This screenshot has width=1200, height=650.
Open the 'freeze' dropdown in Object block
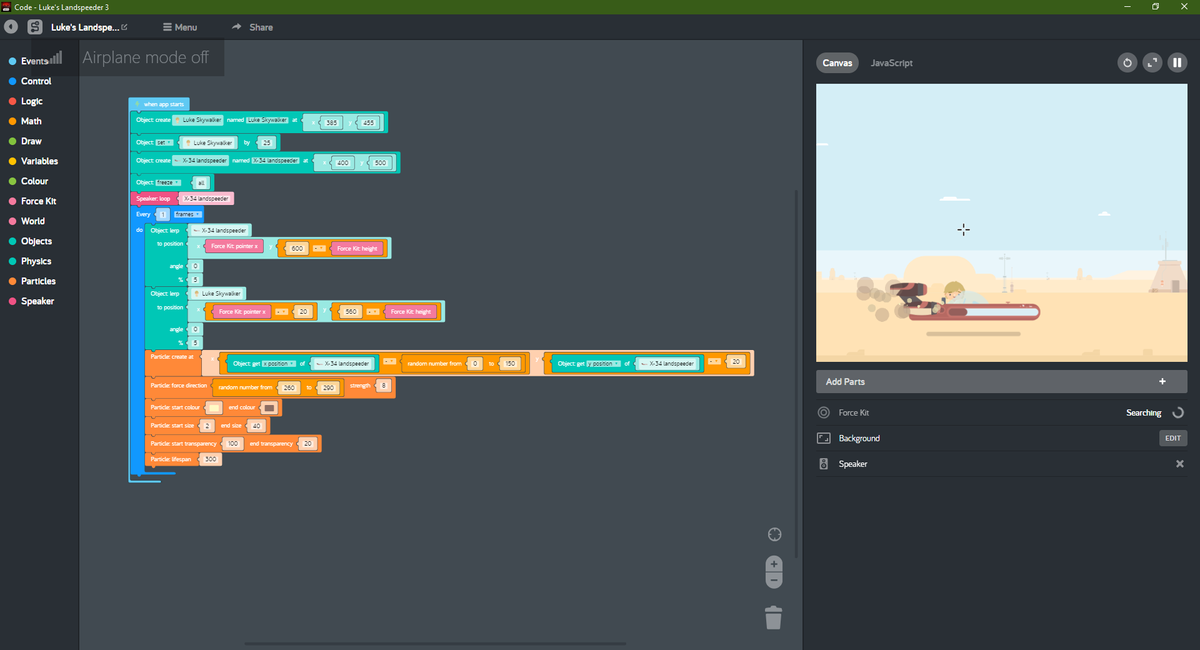coord(169,182)
